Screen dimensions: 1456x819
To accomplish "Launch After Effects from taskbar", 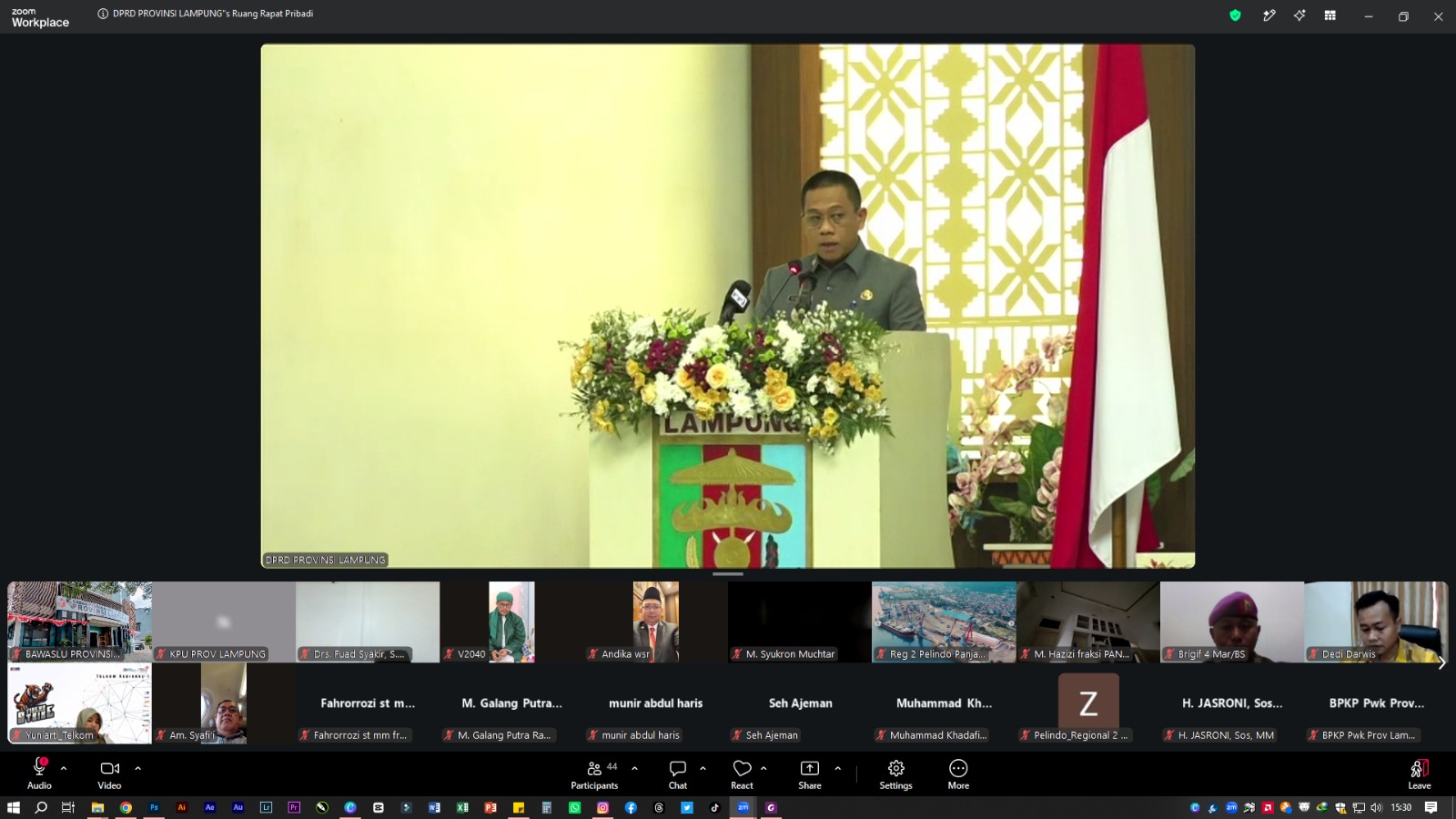I will [210, 807].
